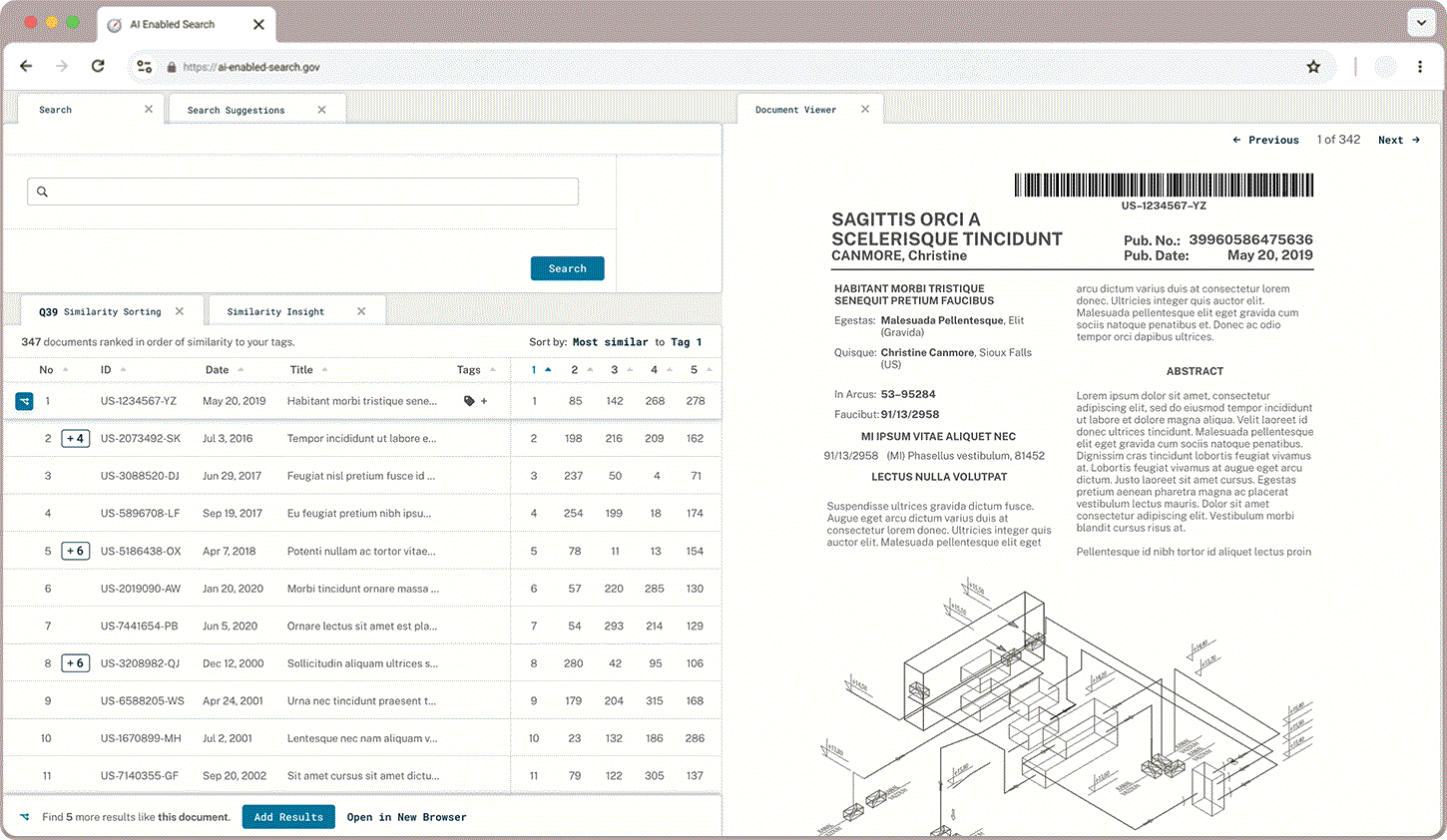Add a tag with the plus on row 1

[484, 401]
